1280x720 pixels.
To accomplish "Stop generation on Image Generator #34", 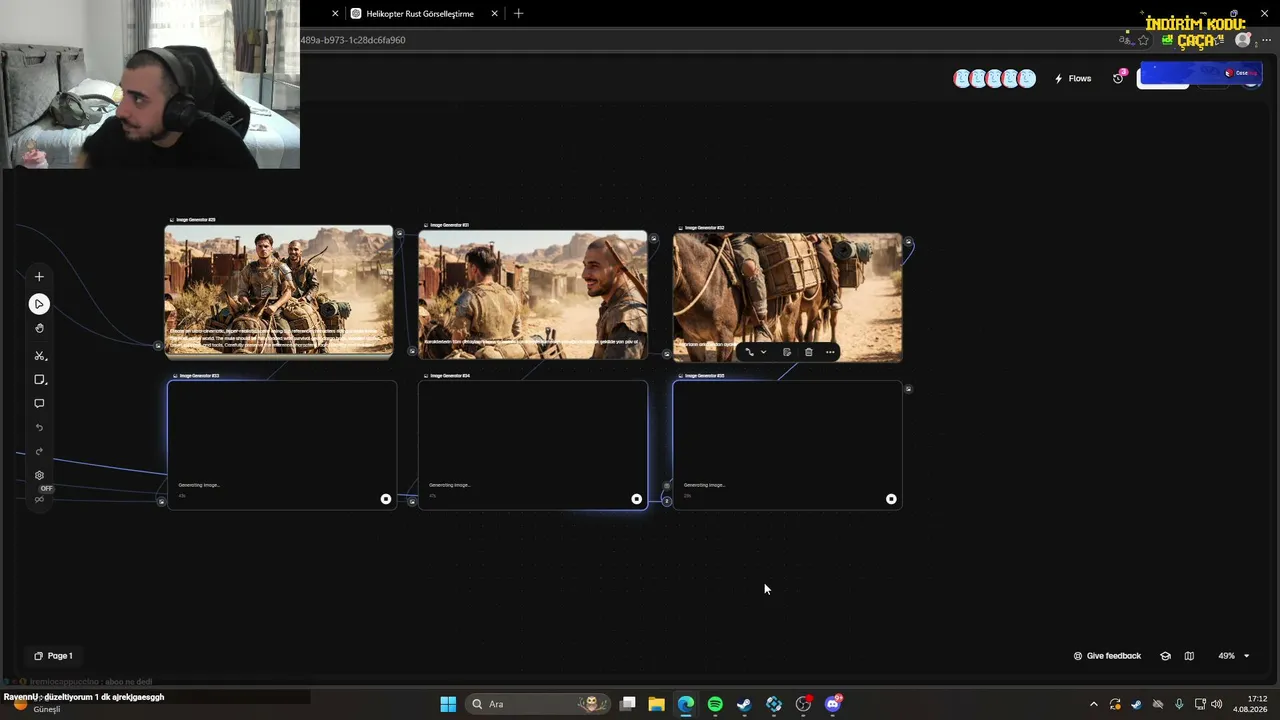I will (636, 499).
